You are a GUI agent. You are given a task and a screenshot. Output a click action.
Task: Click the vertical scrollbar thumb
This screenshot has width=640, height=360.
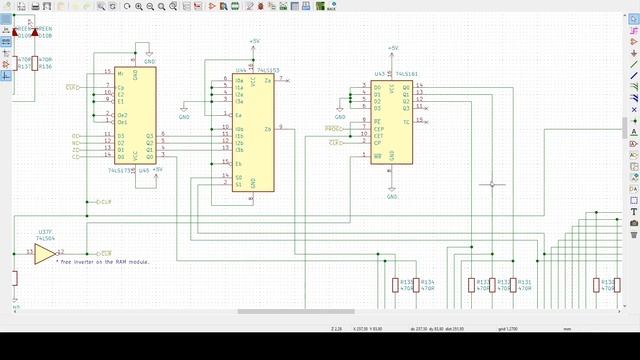[x=624, y=128]
